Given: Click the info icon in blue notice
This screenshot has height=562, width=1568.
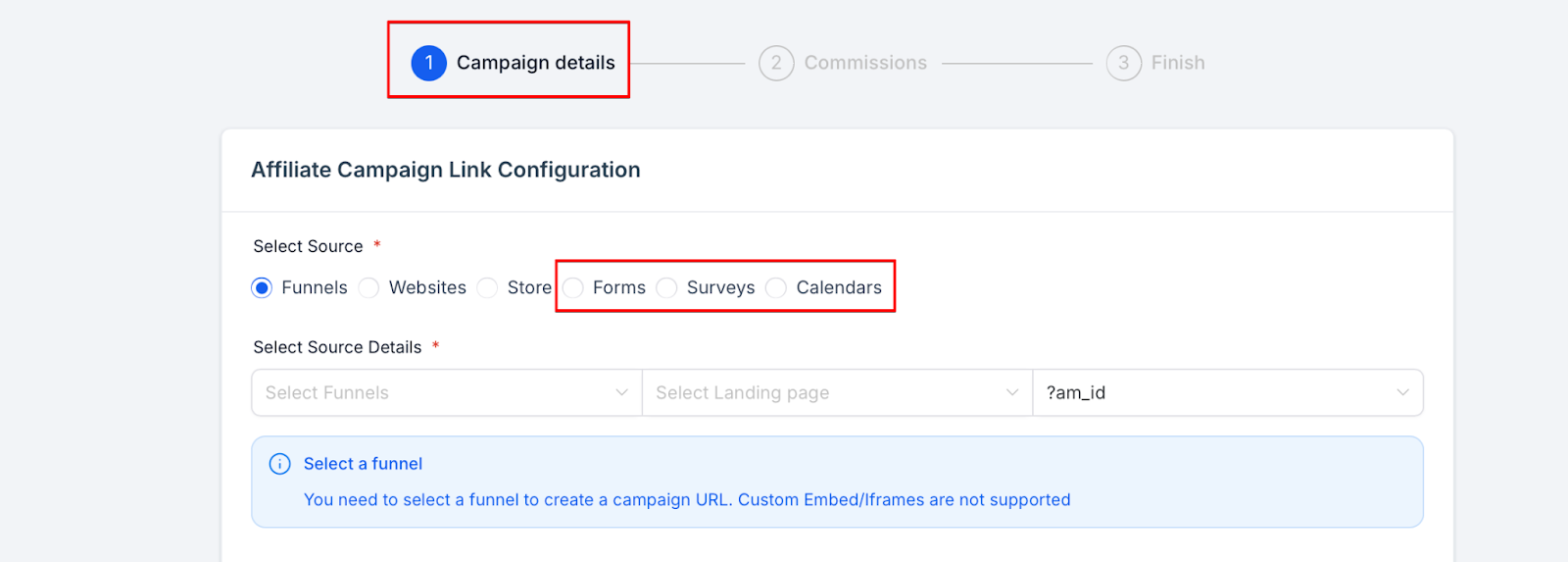Looking at the screenshot, I should (280, 464).
